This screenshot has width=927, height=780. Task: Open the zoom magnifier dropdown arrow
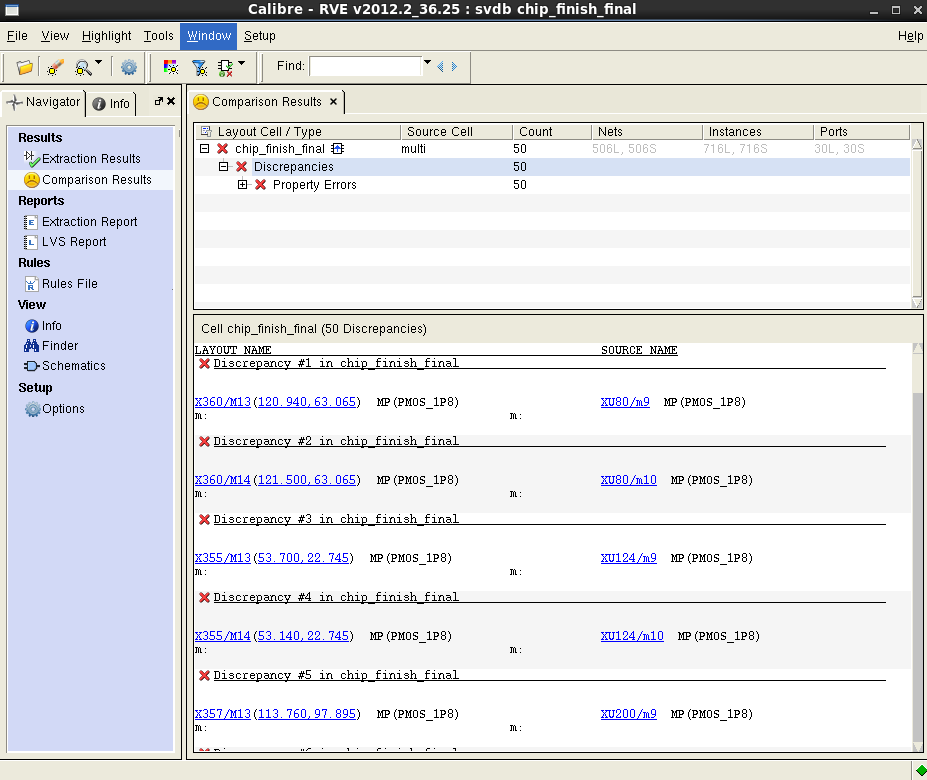pyautogui.click(x=99, y=62)
